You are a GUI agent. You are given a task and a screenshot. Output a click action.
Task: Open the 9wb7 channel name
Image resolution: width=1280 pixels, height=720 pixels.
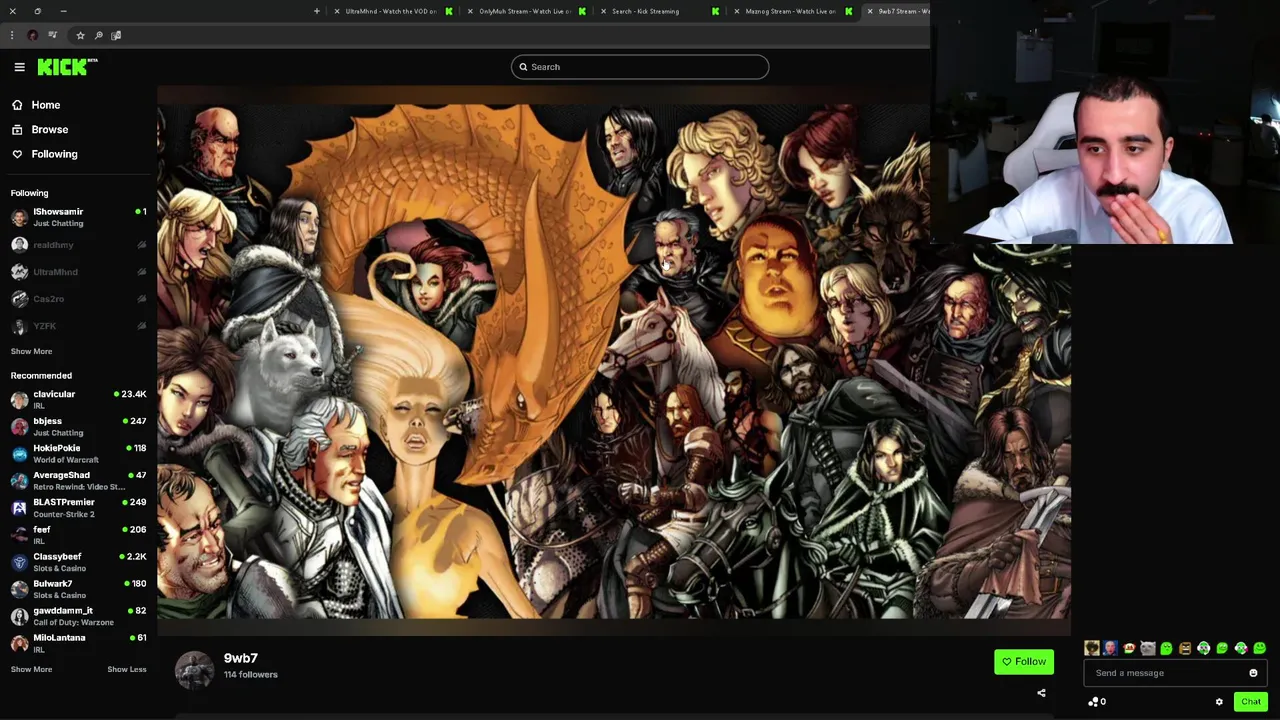pyautogui.click(x=240, y=658)
